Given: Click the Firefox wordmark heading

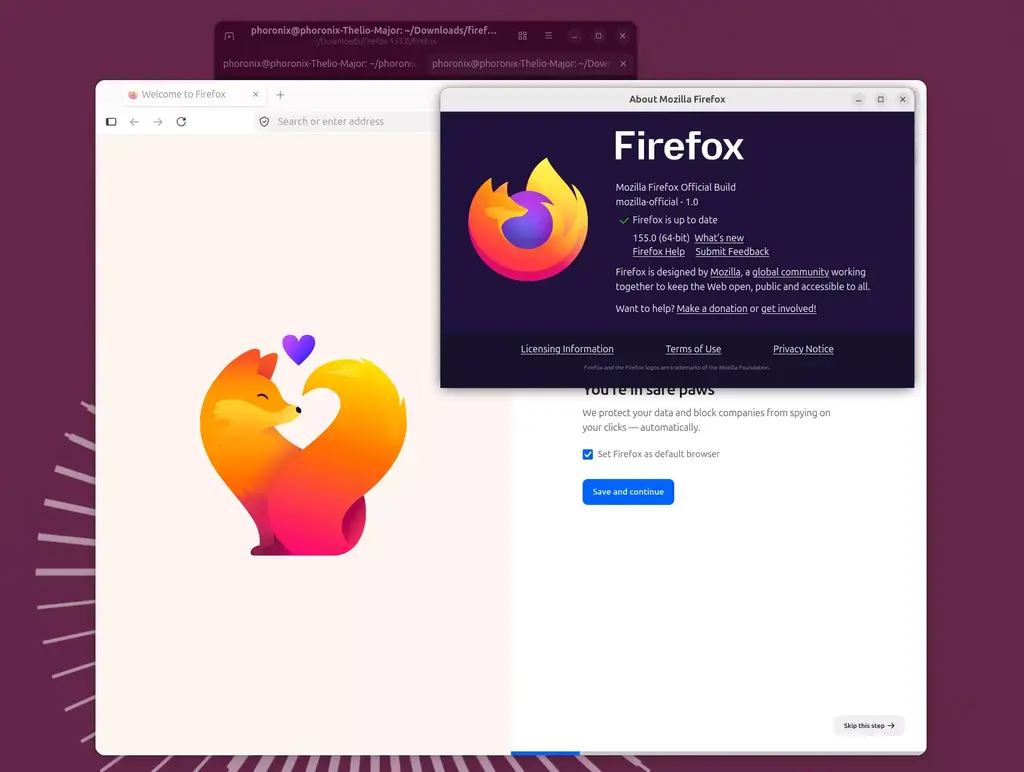Looking at the screenshot, I should click(679, 146).
